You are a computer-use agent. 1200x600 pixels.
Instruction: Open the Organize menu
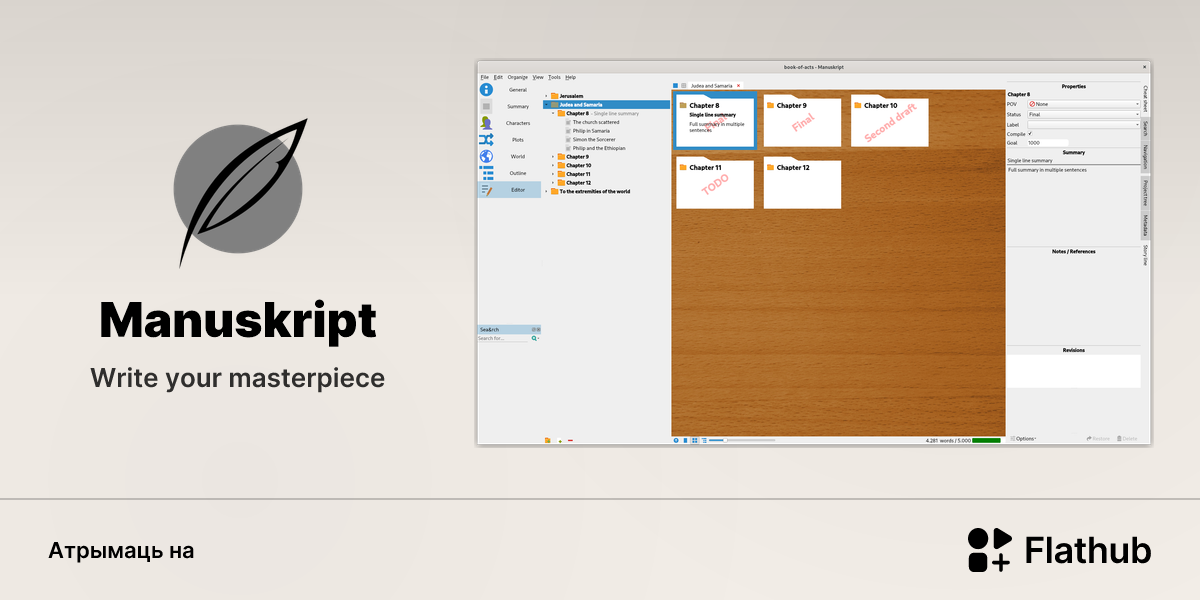click(x=517, y=77)
